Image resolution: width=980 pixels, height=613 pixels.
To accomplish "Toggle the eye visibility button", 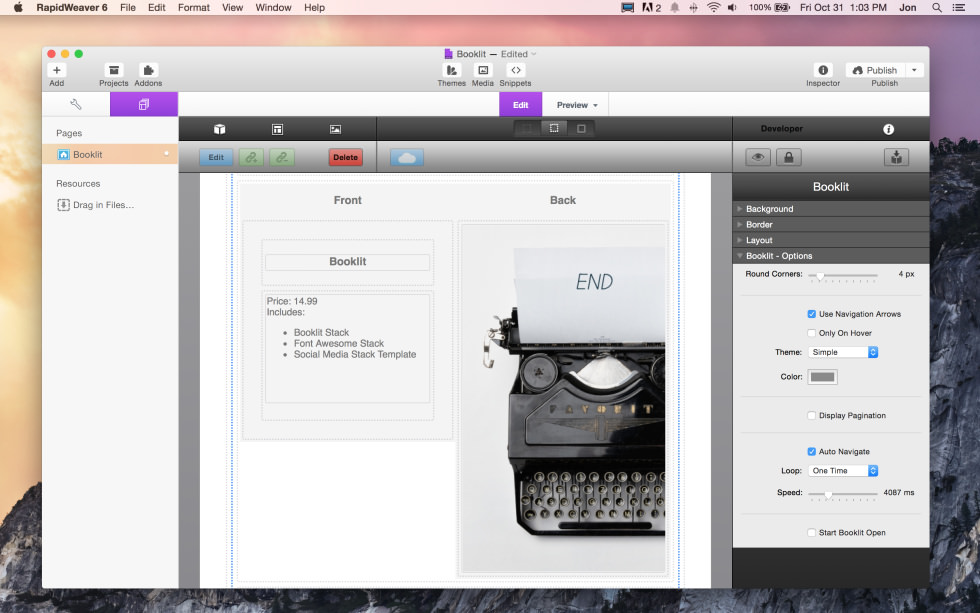I will (758, 157).
